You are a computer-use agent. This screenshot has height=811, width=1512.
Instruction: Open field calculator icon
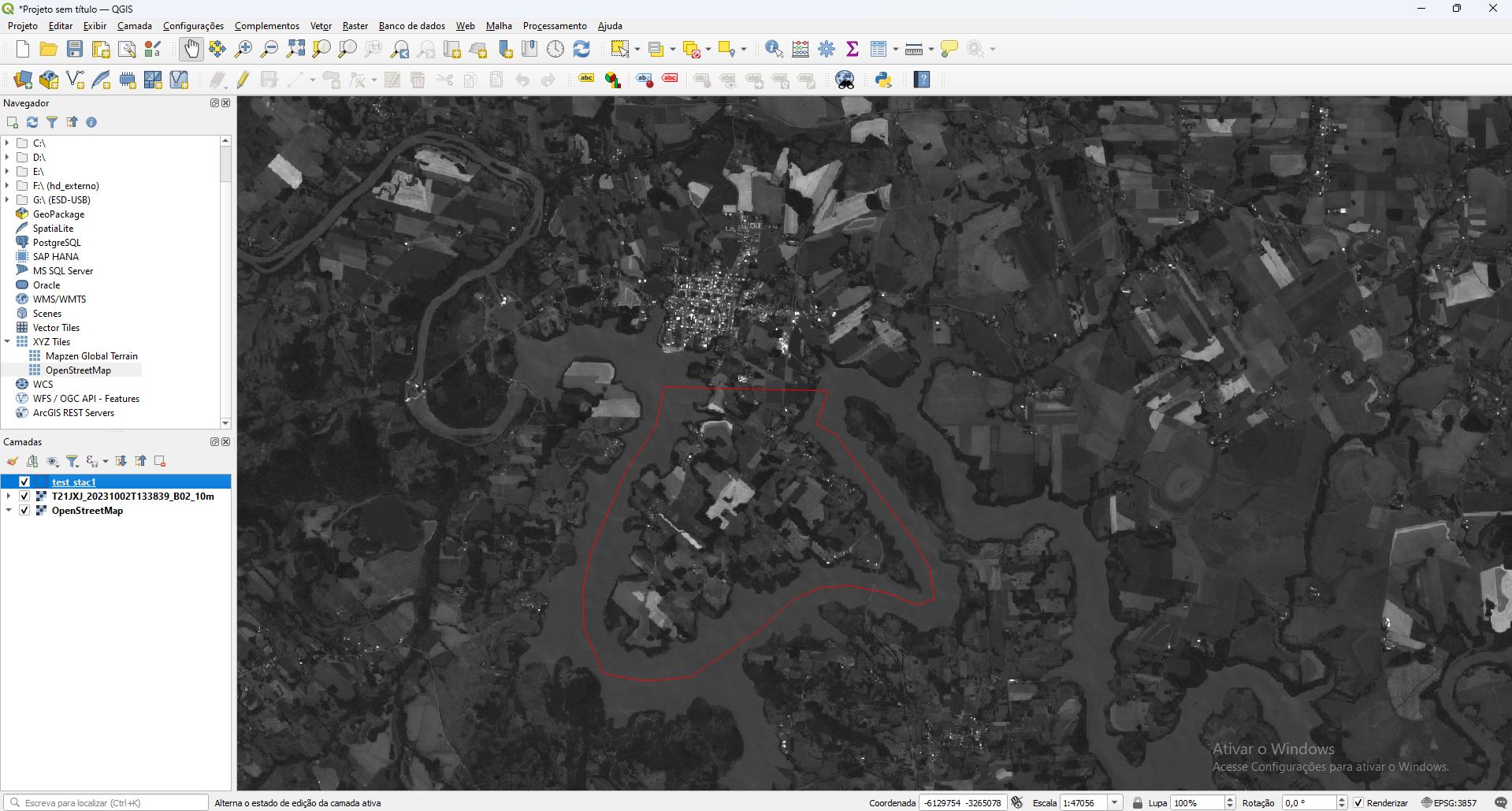click(x=801, y=49)
